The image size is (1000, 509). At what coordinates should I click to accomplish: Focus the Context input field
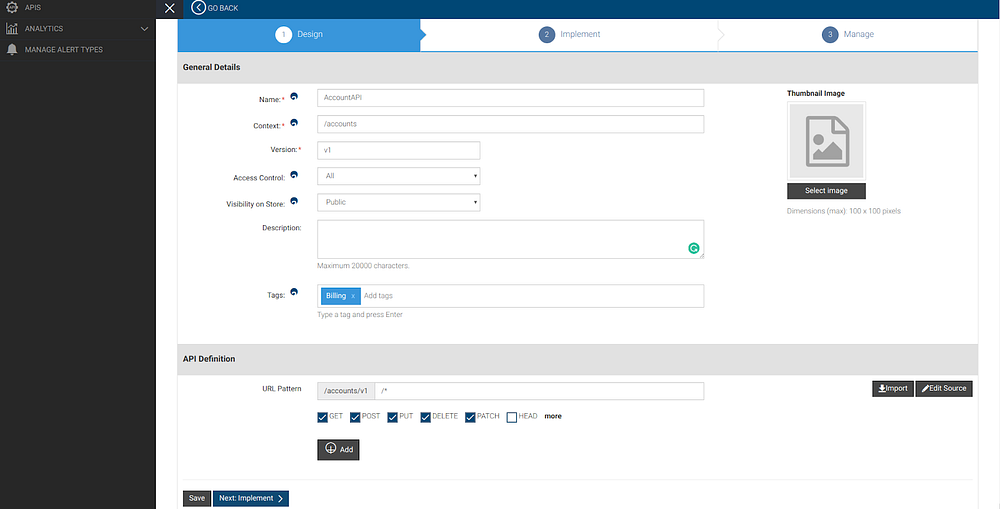511,124
